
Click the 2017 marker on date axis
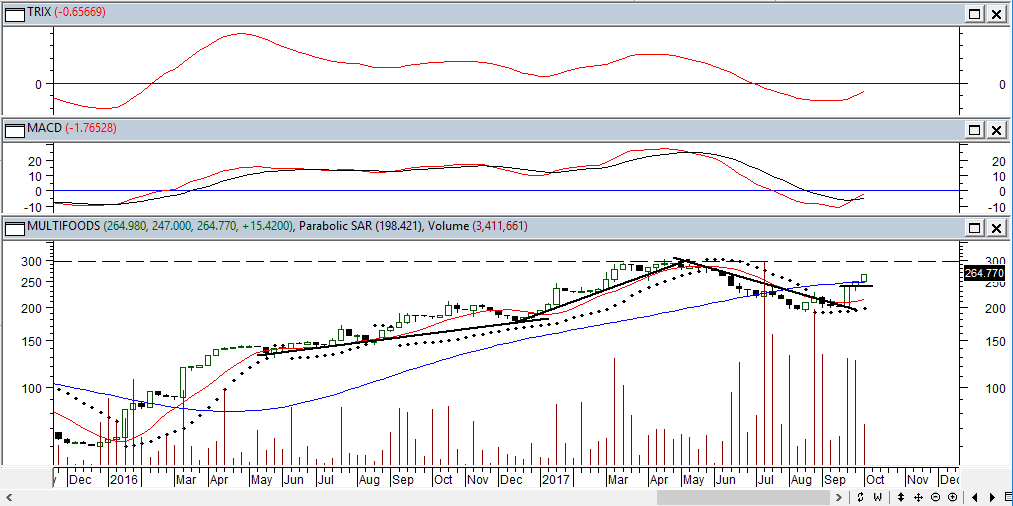(x=556, y=480)
